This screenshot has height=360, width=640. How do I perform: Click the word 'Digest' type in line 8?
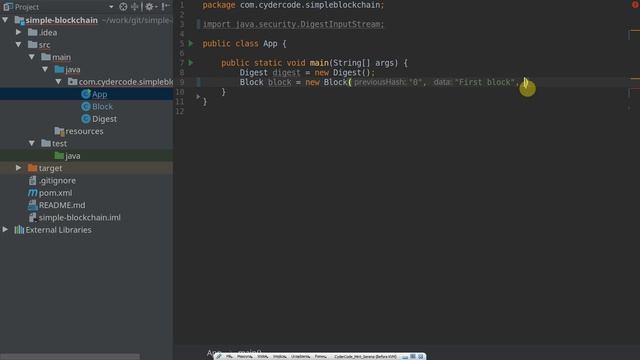click(x=253, y=73)
